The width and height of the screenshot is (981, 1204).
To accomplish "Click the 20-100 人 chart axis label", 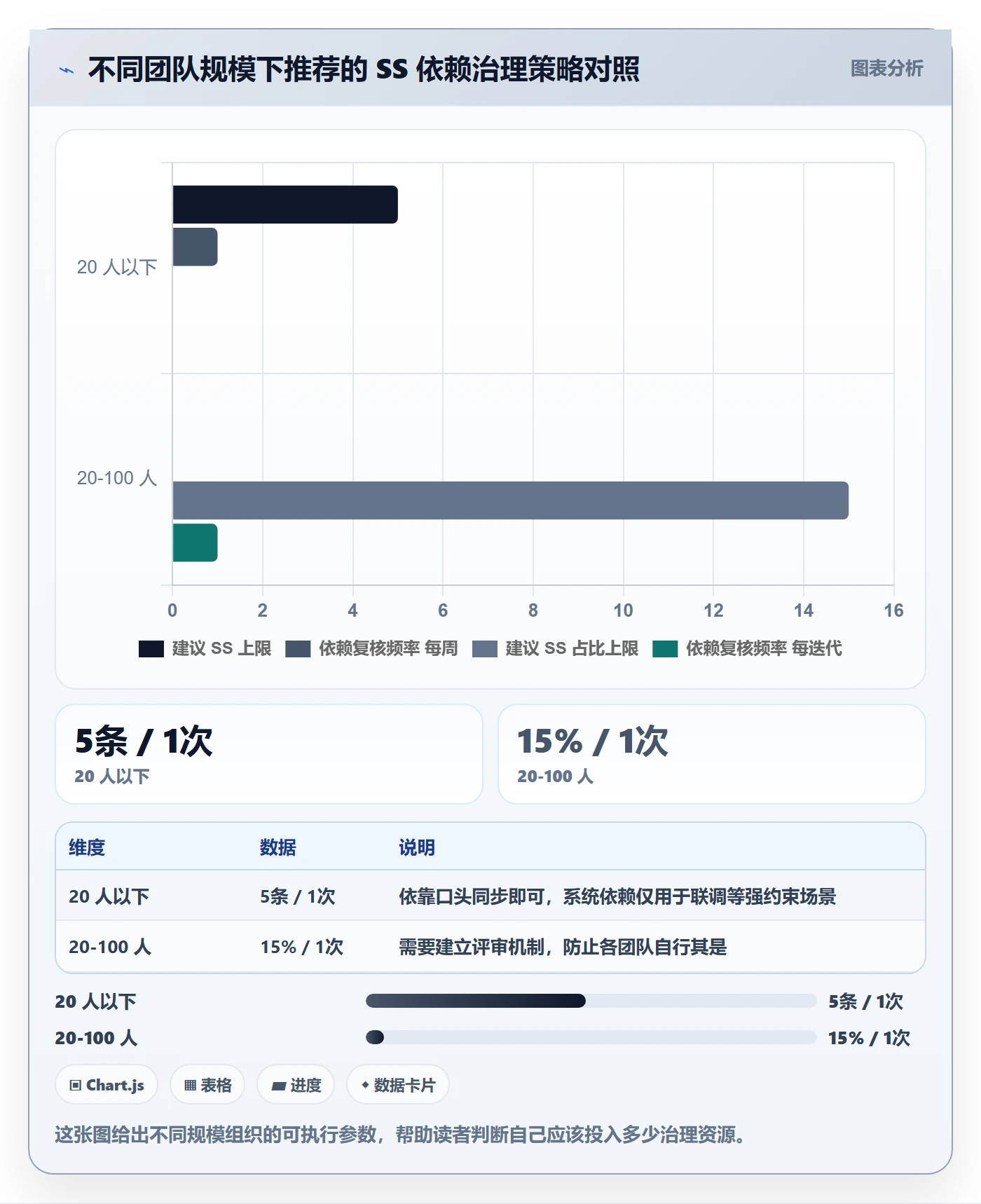I will tap(117, 478).
